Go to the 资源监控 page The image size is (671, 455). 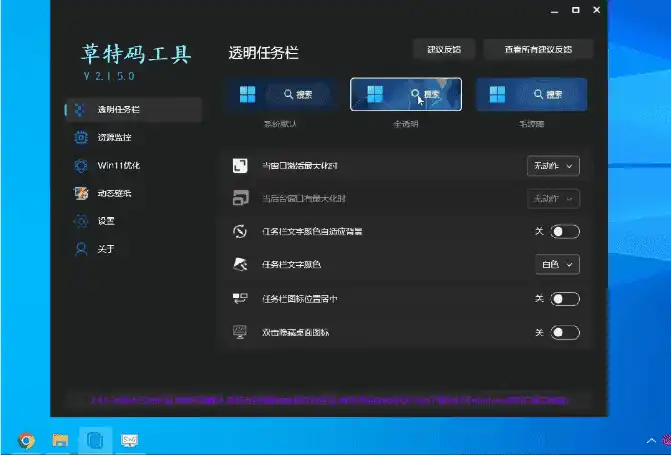[114, 137]
